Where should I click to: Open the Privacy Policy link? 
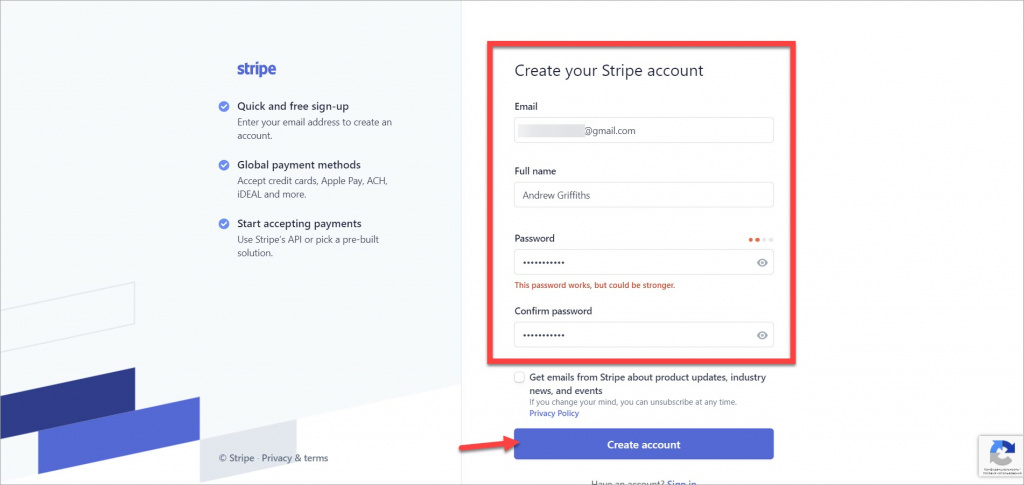click(554, 413)
